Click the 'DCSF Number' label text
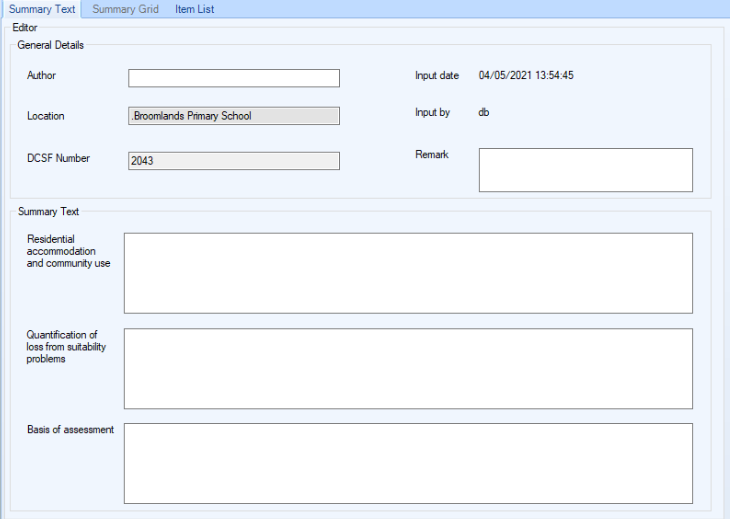The image size is (730, 519). (x=58, y=158)
